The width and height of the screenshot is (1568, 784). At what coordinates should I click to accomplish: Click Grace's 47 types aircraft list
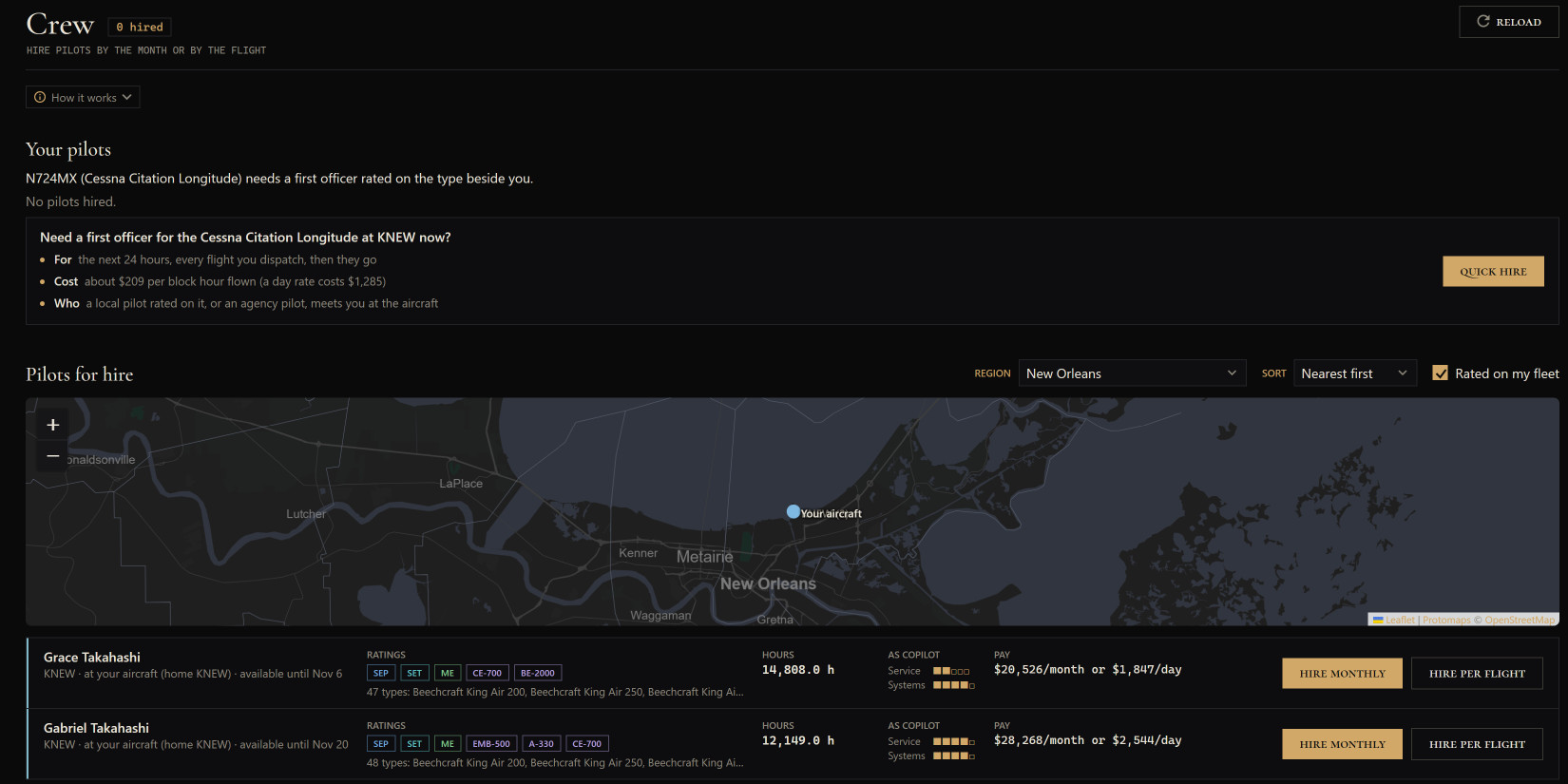click(555, 692)
